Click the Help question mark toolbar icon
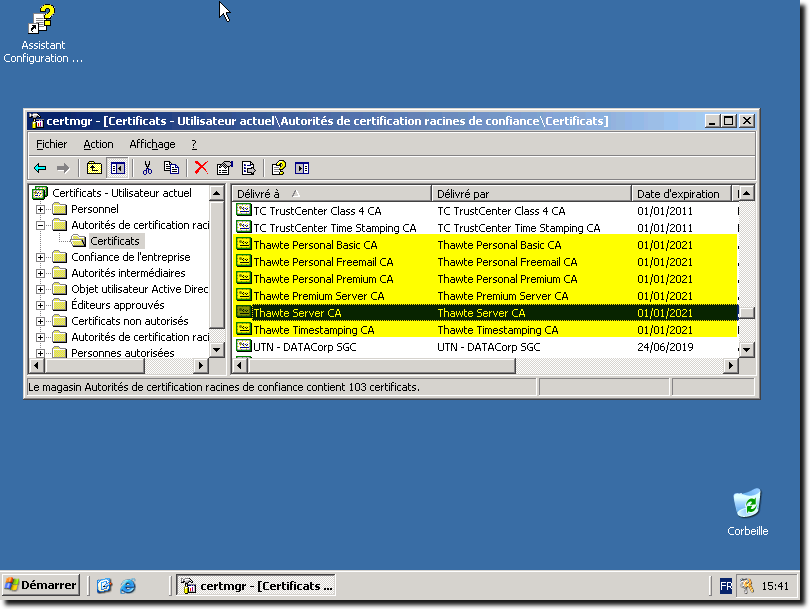Image resolution: width=810 pixels, height=609 pixels. pyautogui.click(x=278, y=168)
